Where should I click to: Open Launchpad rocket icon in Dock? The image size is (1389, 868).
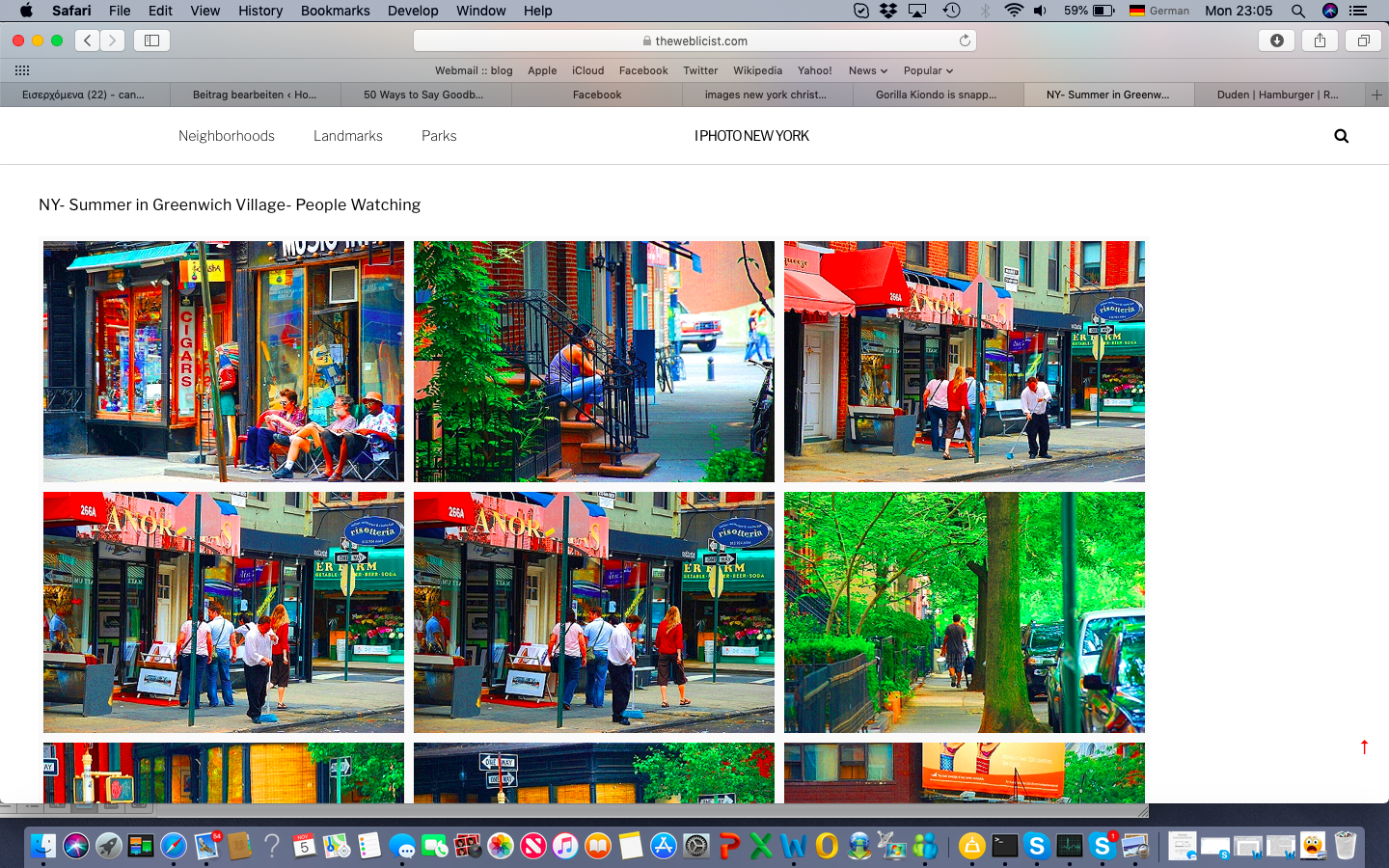click(108, 846)
